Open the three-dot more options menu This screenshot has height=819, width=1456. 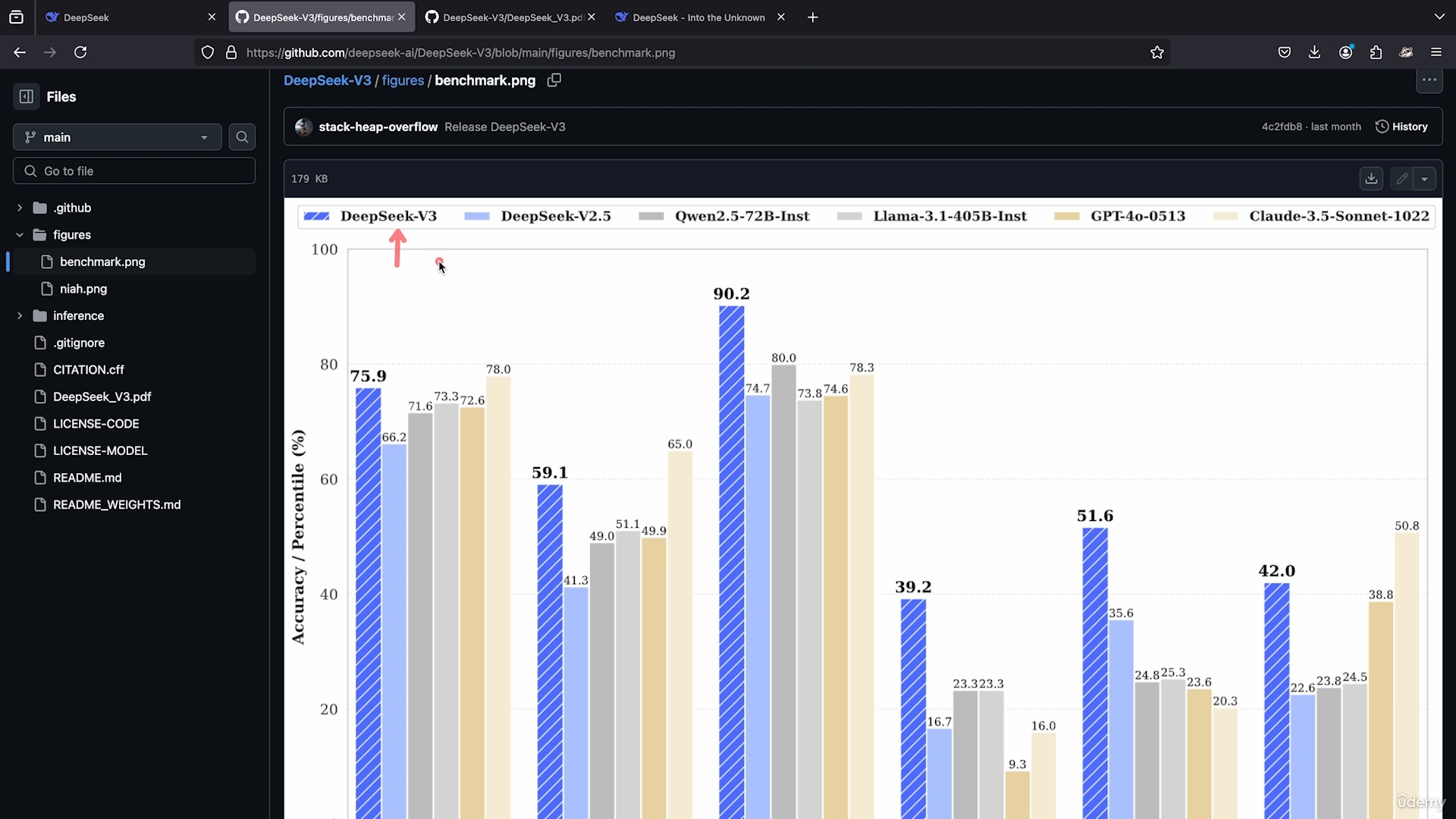(1429, 80)
